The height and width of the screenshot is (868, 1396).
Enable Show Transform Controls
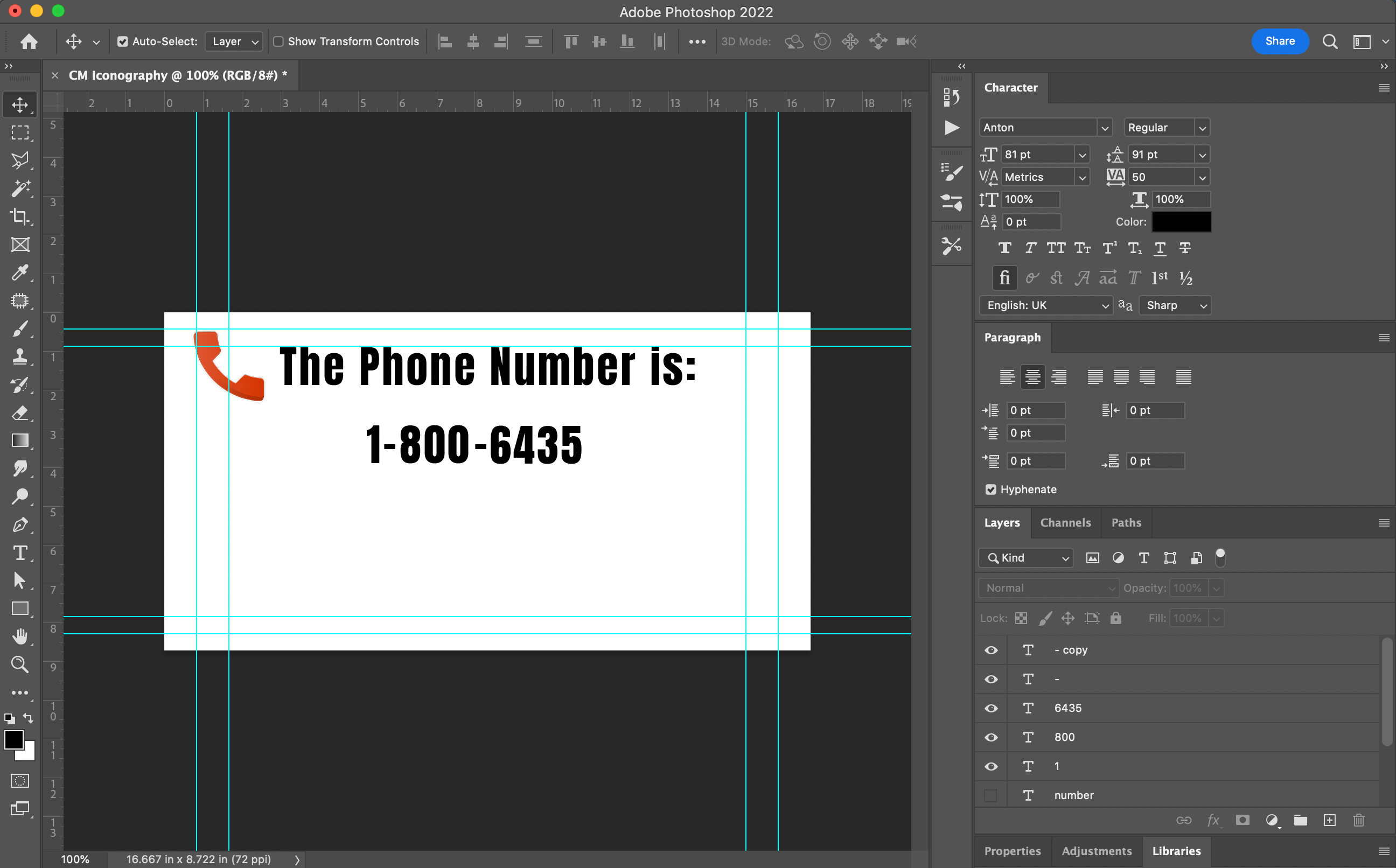coord(278,41)
